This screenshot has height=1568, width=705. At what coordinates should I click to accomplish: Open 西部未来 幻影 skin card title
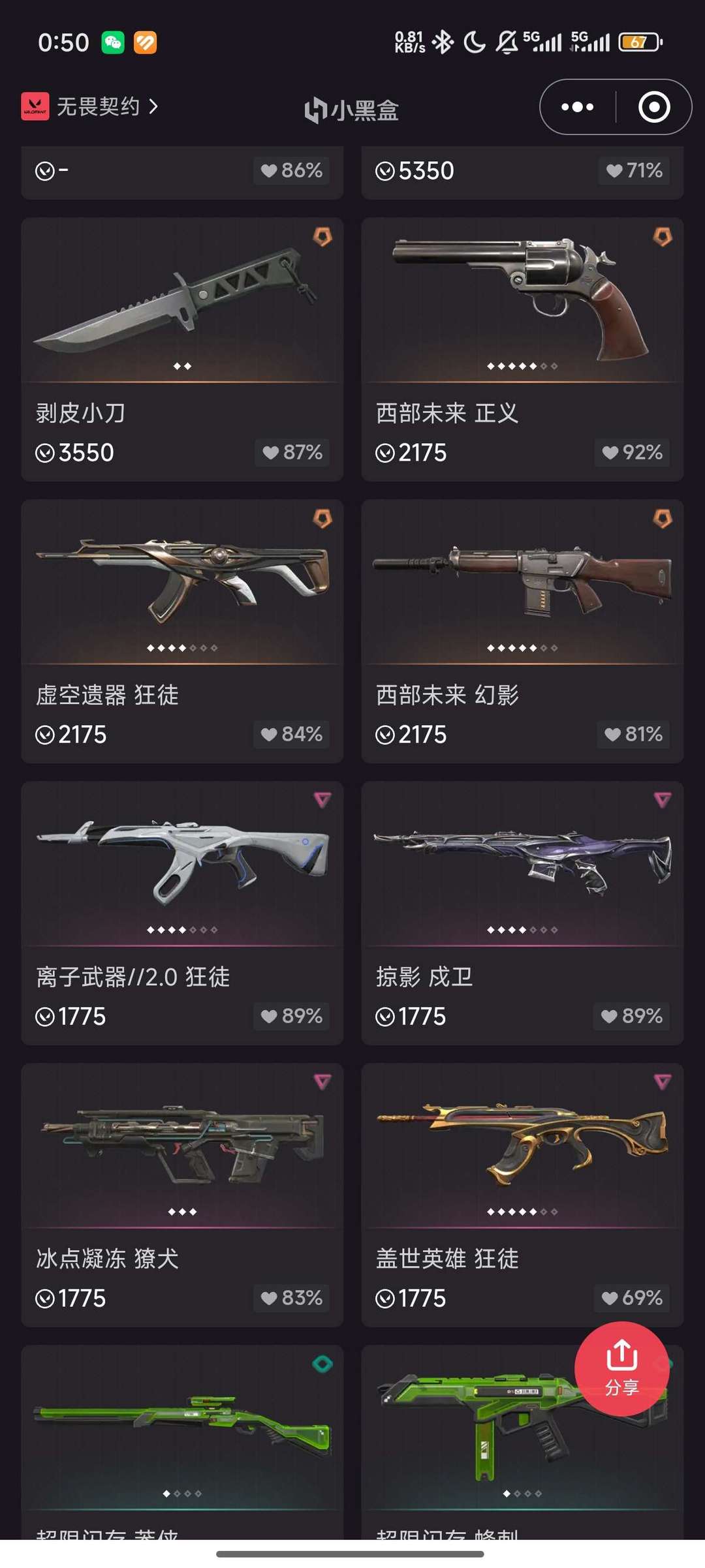click(x=447, y=695)
